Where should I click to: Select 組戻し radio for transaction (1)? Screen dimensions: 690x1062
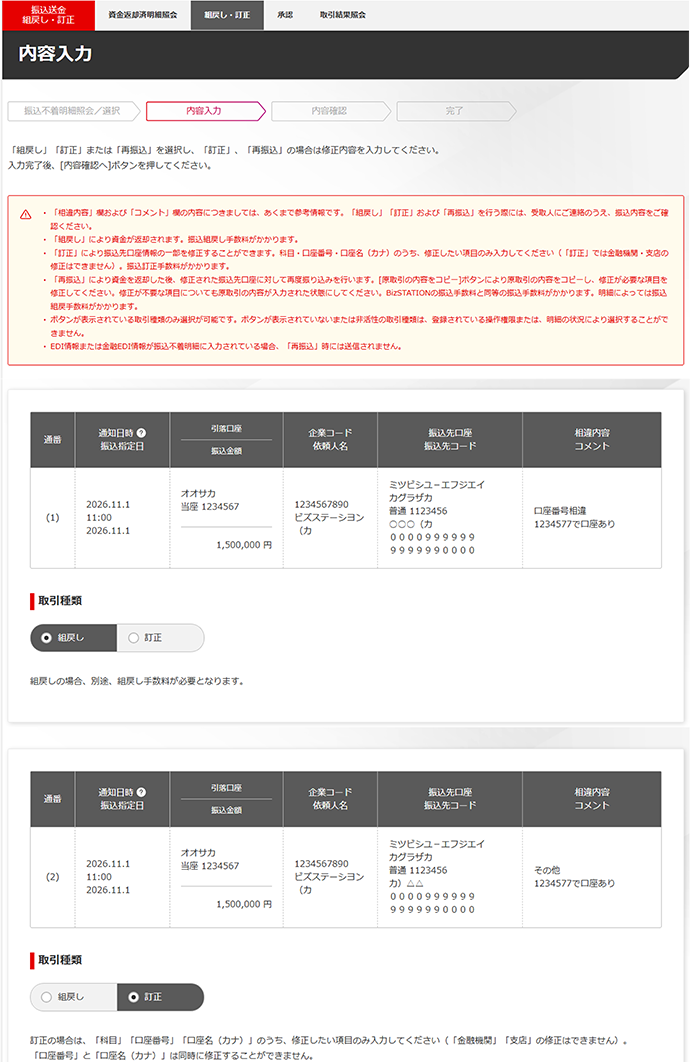click(x=46, y=637)
